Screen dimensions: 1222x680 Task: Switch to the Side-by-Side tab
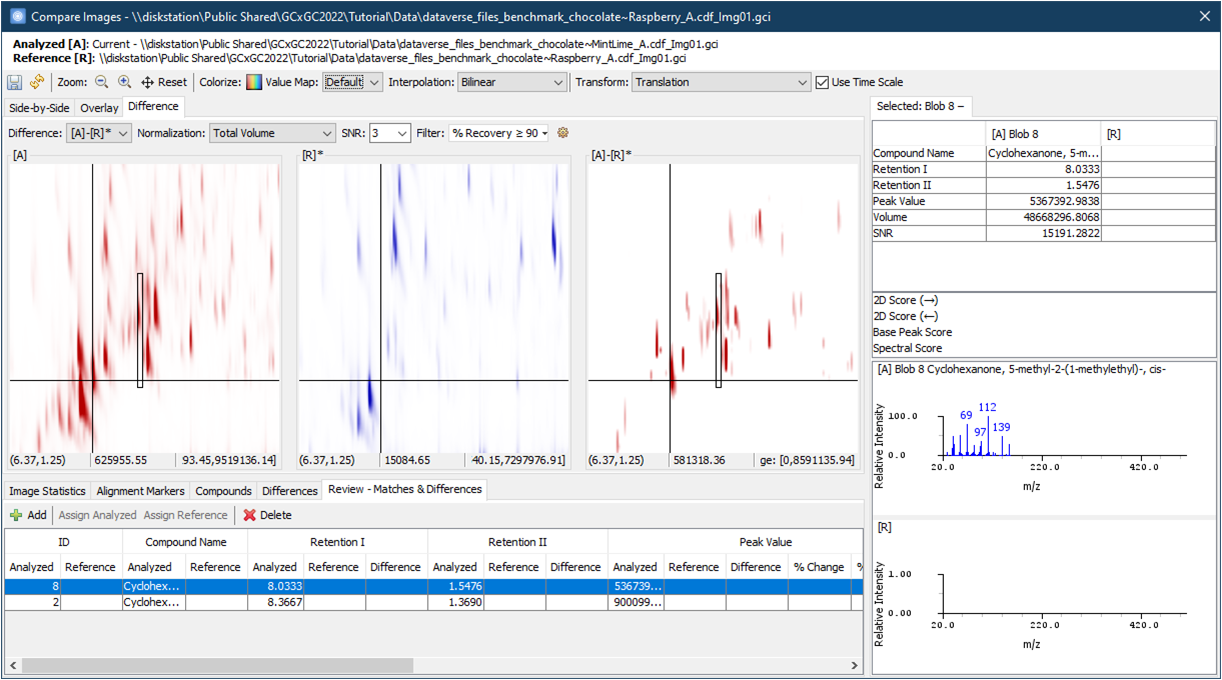coord(40,108)
